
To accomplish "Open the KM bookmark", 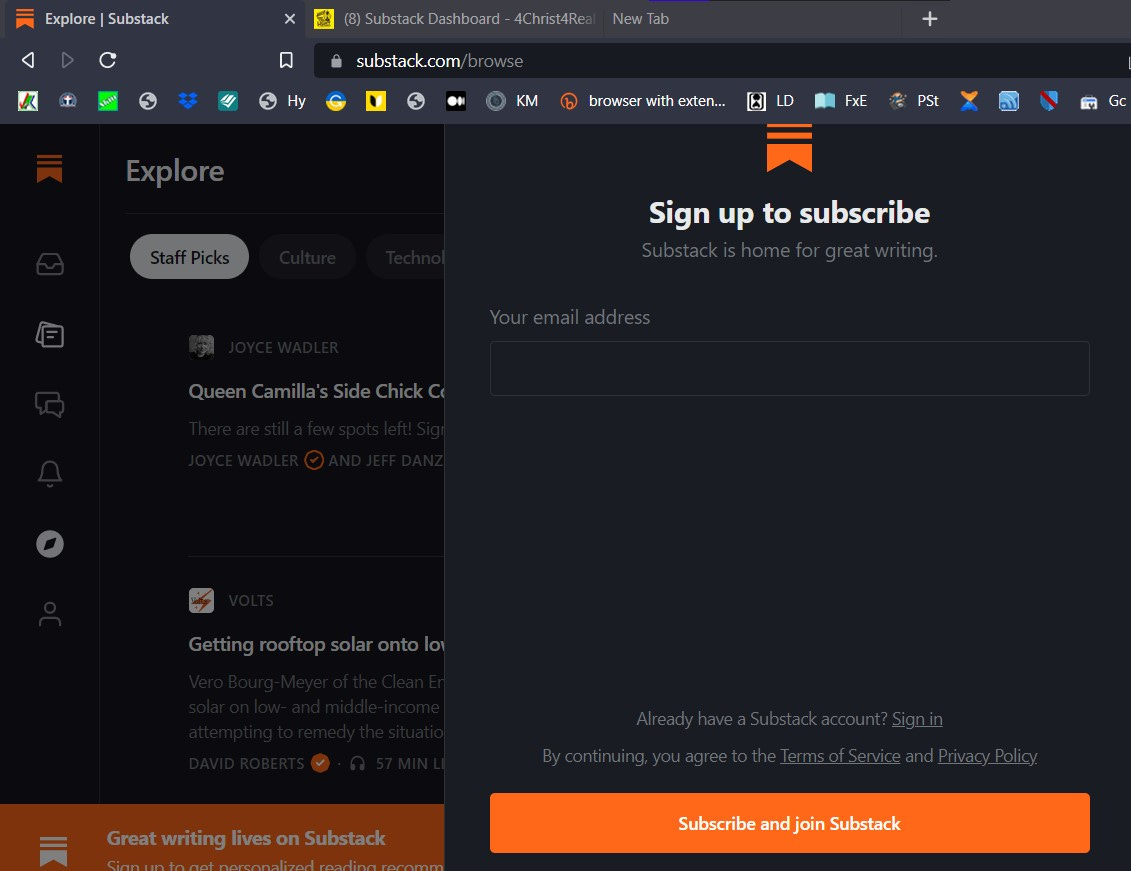I will [512, 101].
